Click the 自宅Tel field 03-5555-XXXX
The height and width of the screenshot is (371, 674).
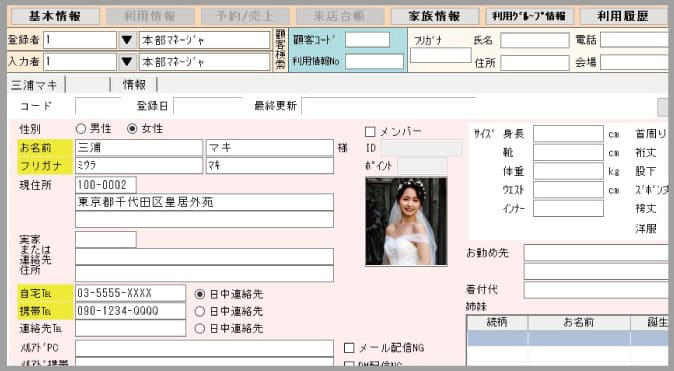tap(130, 293)
